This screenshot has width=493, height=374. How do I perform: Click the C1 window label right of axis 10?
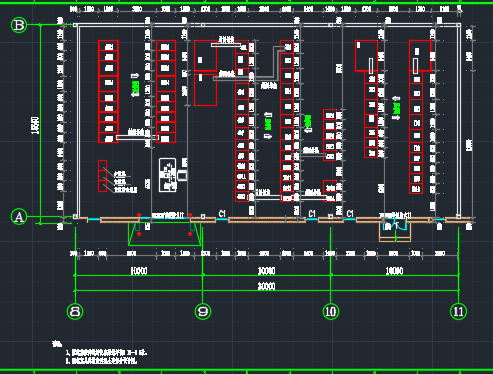click(350, 213)
